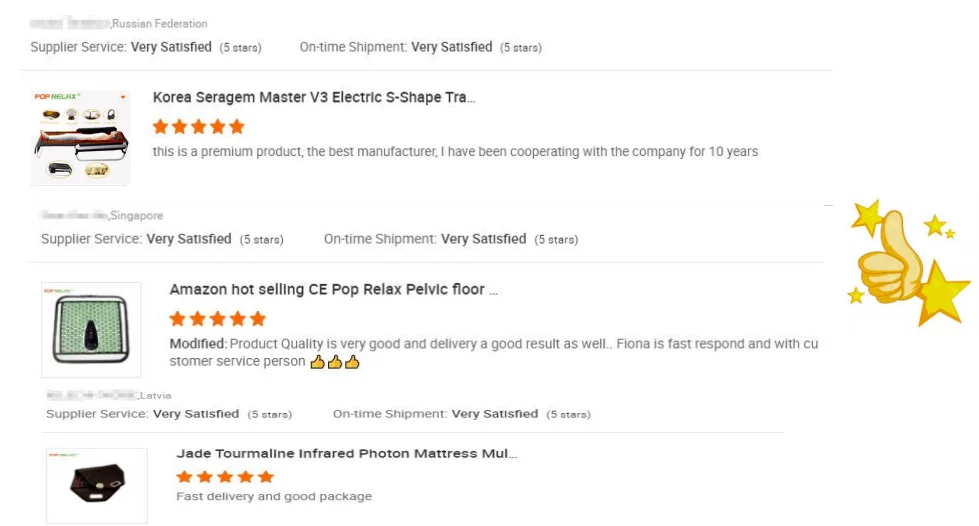This screenshot has width=979, height=526.
Task: Click the Pelvic floor product star rating
Action: 217,319
